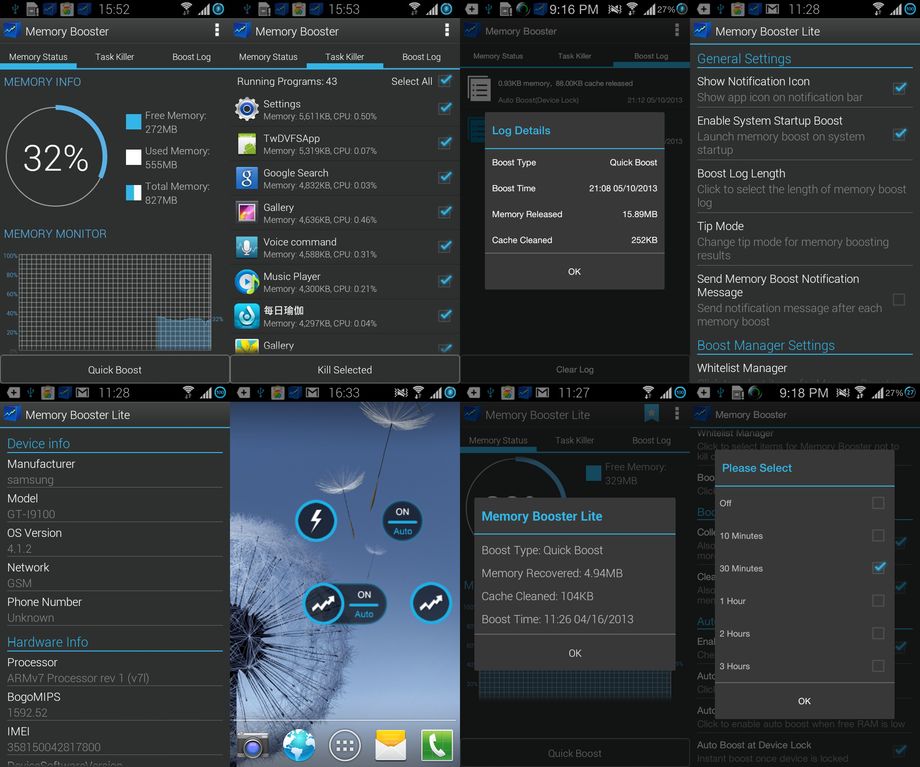This screenshot has height=767, width=920.
Task: Open the Tip Mode selection
Action: (x=803, y=241)
